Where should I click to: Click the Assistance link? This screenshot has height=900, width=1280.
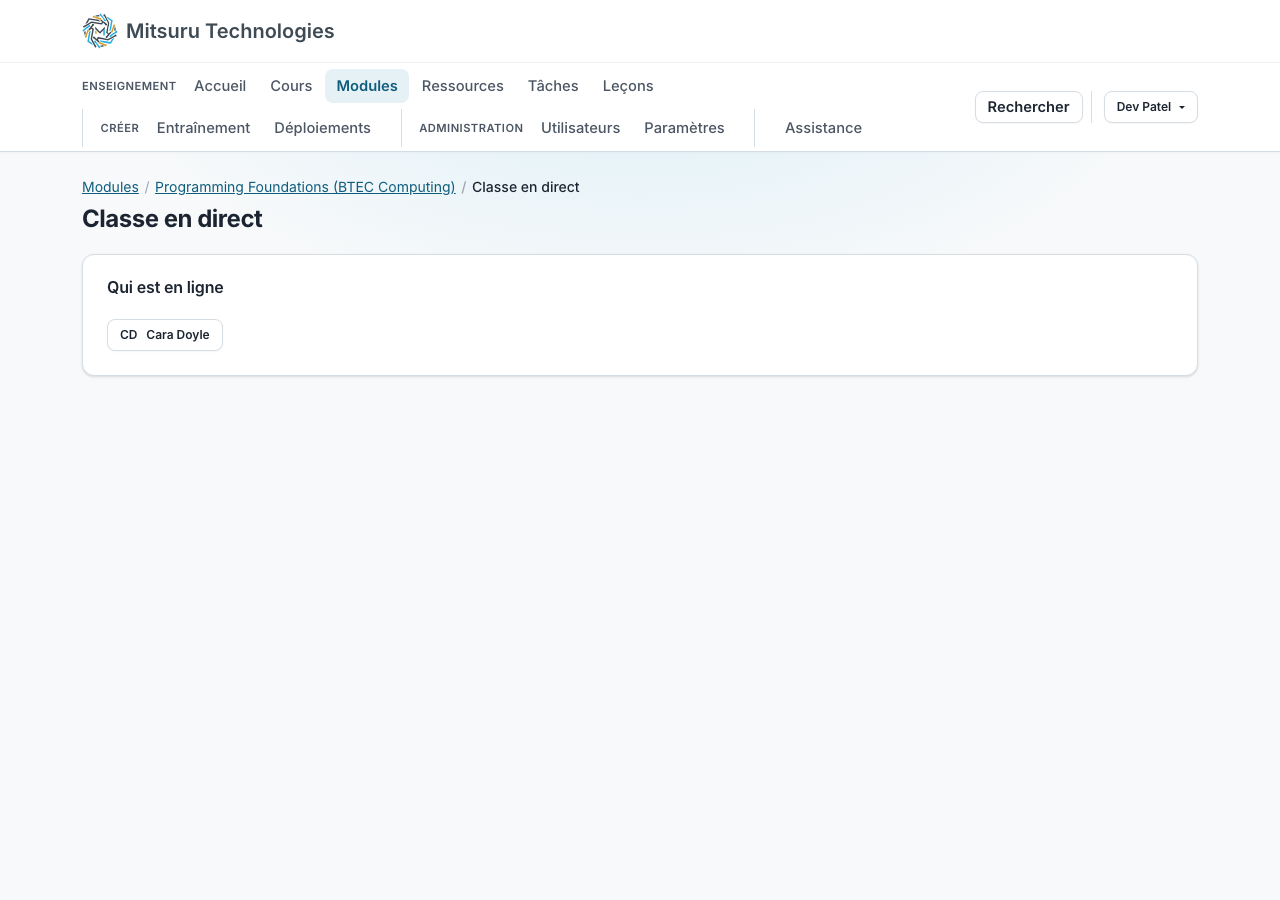pos(823,128)
